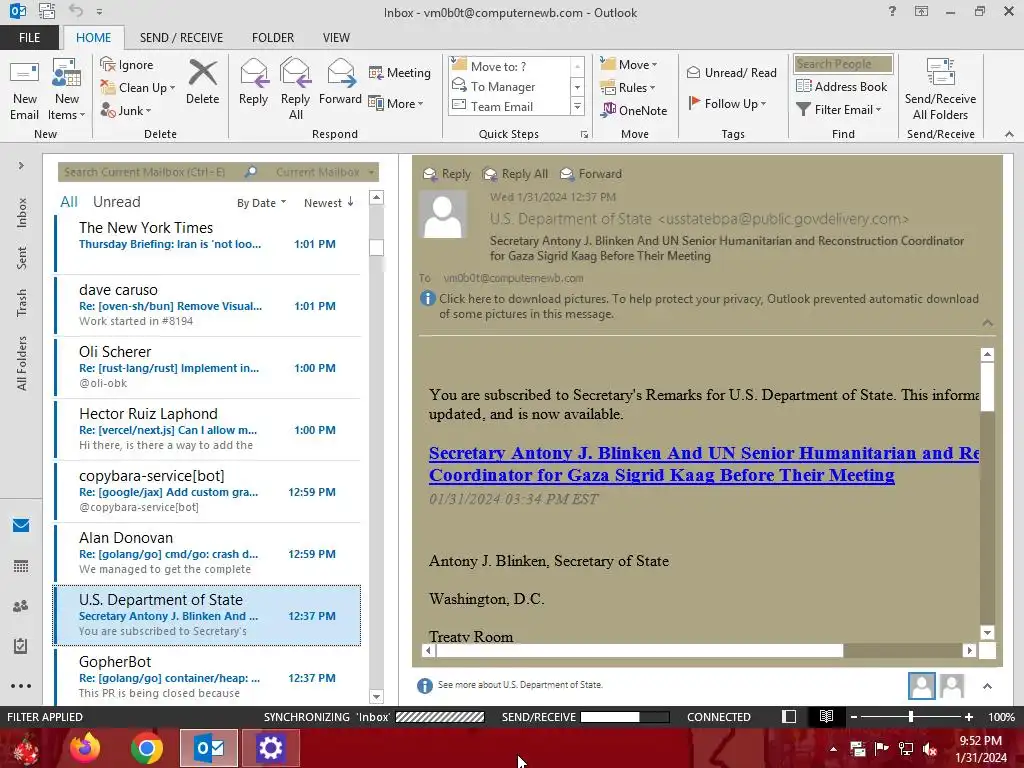The image size is (1024, 768).
Task: Click the Ignore conversation icon
Action: [127, 65]
